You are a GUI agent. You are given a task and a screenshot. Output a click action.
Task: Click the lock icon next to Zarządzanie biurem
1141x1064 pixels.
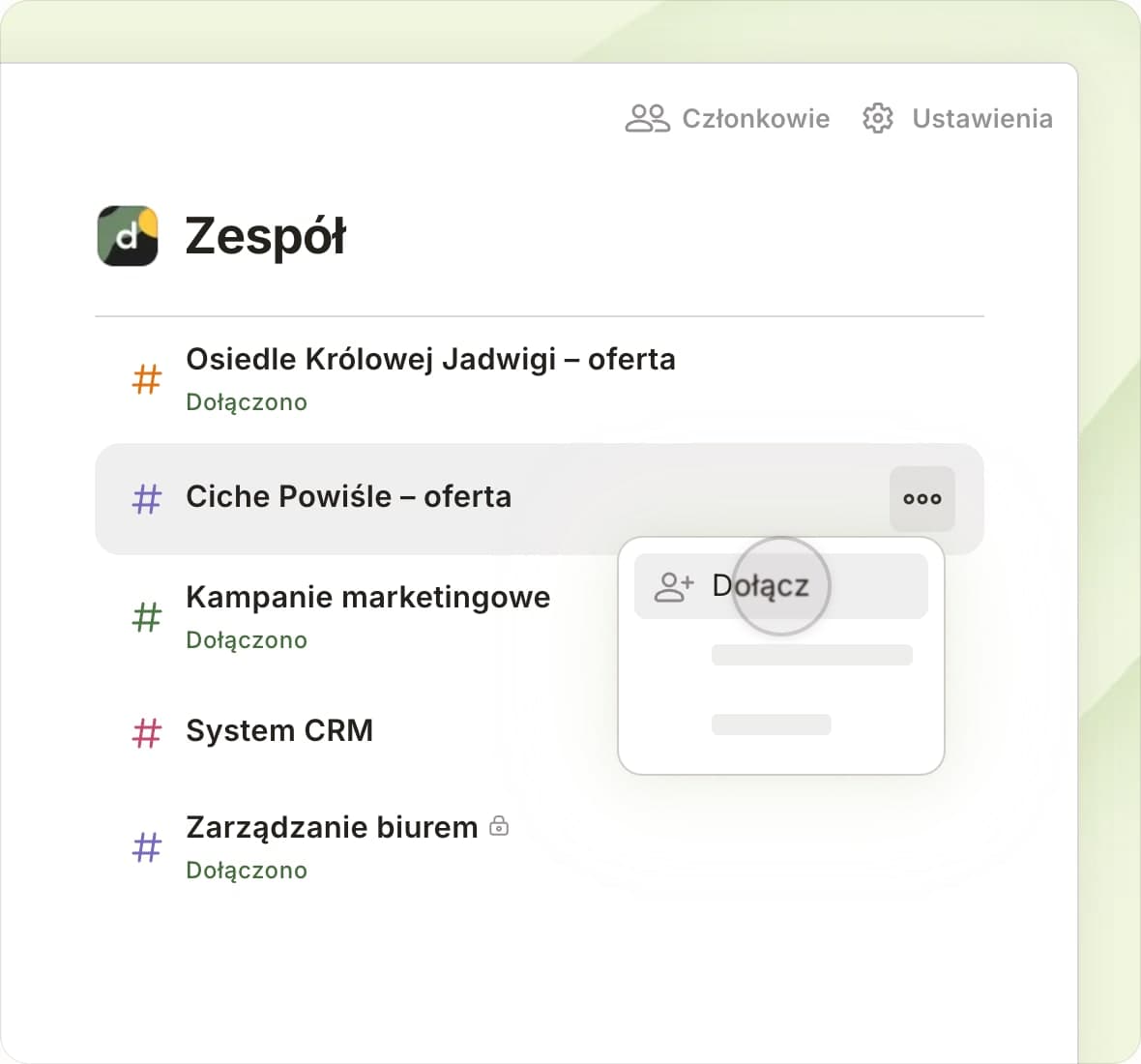click(x=499, y=826)
